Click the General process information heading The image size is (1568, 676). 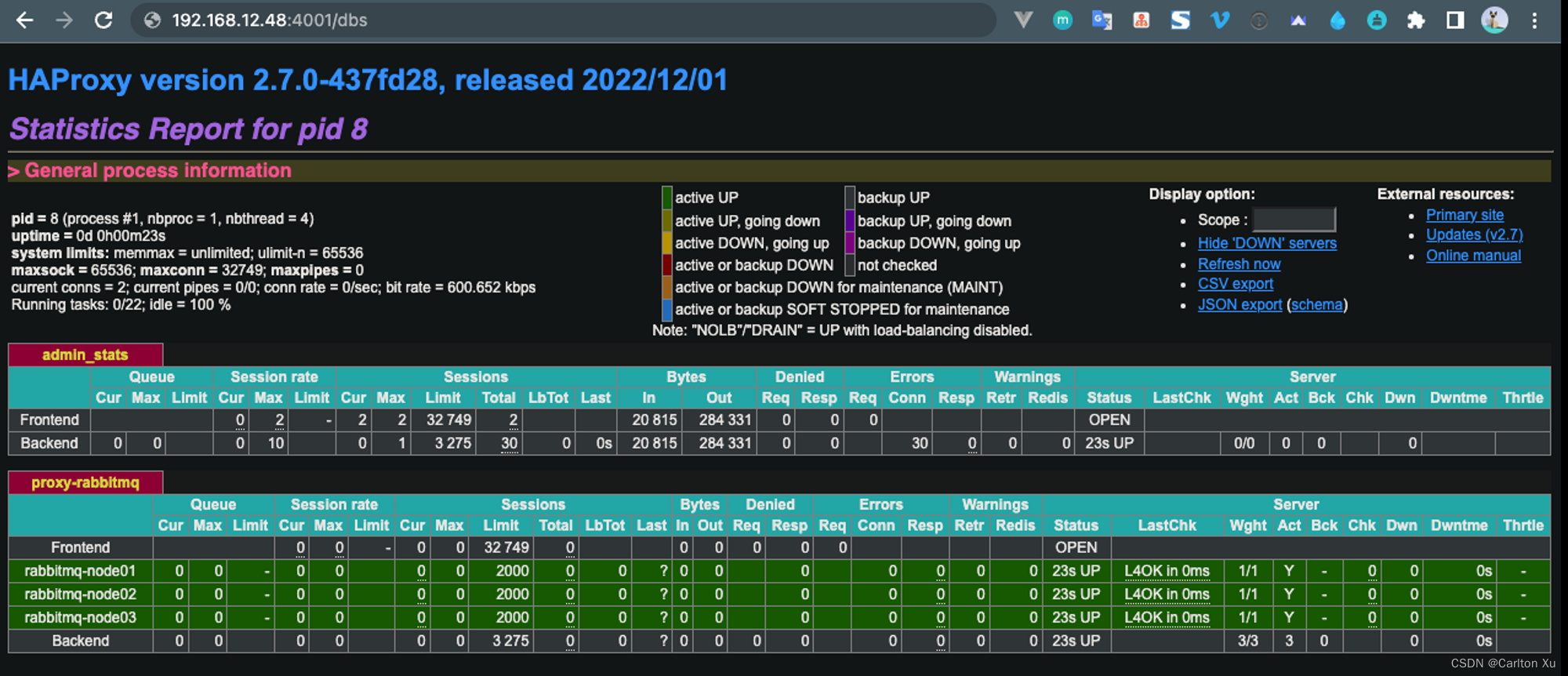[x=158, y=171]
